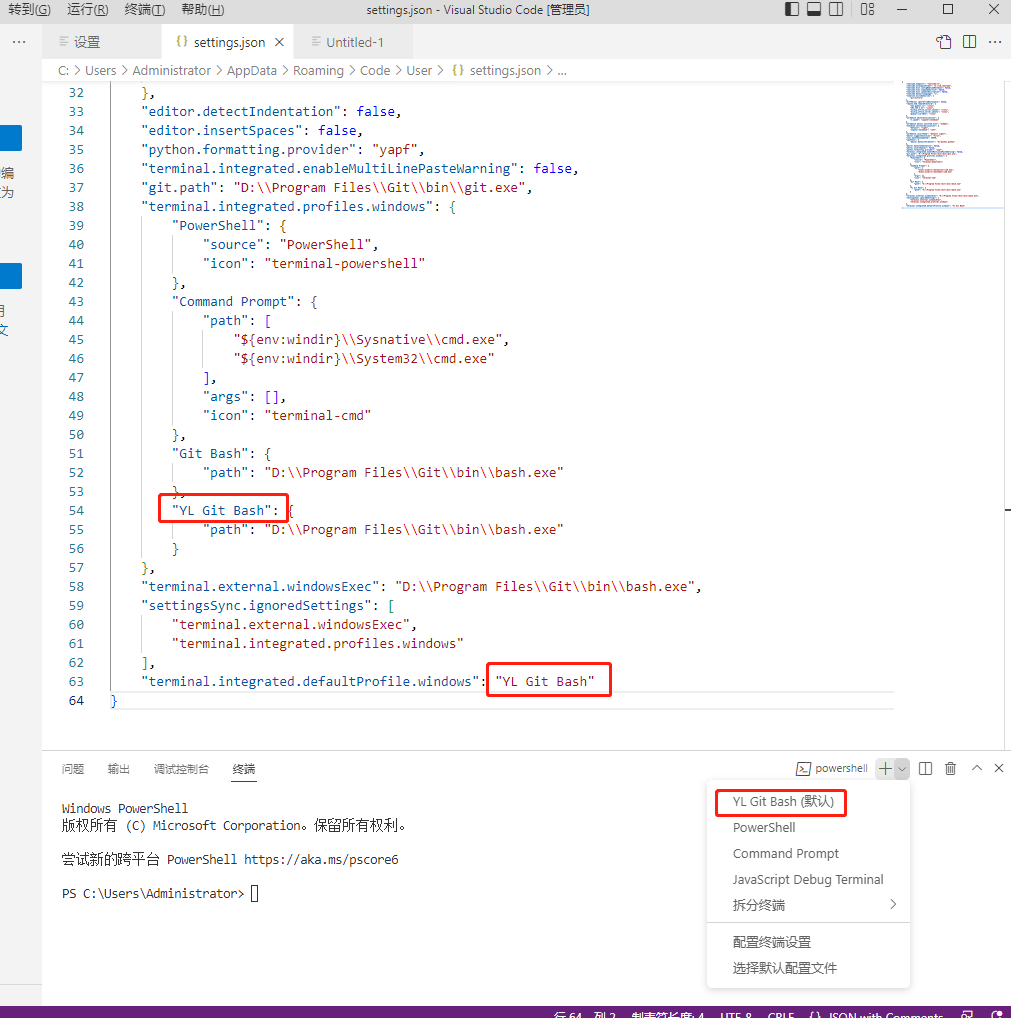Click the "python.formatting.provider" key
The image size is (1011, 1018).
pos(249,149)
